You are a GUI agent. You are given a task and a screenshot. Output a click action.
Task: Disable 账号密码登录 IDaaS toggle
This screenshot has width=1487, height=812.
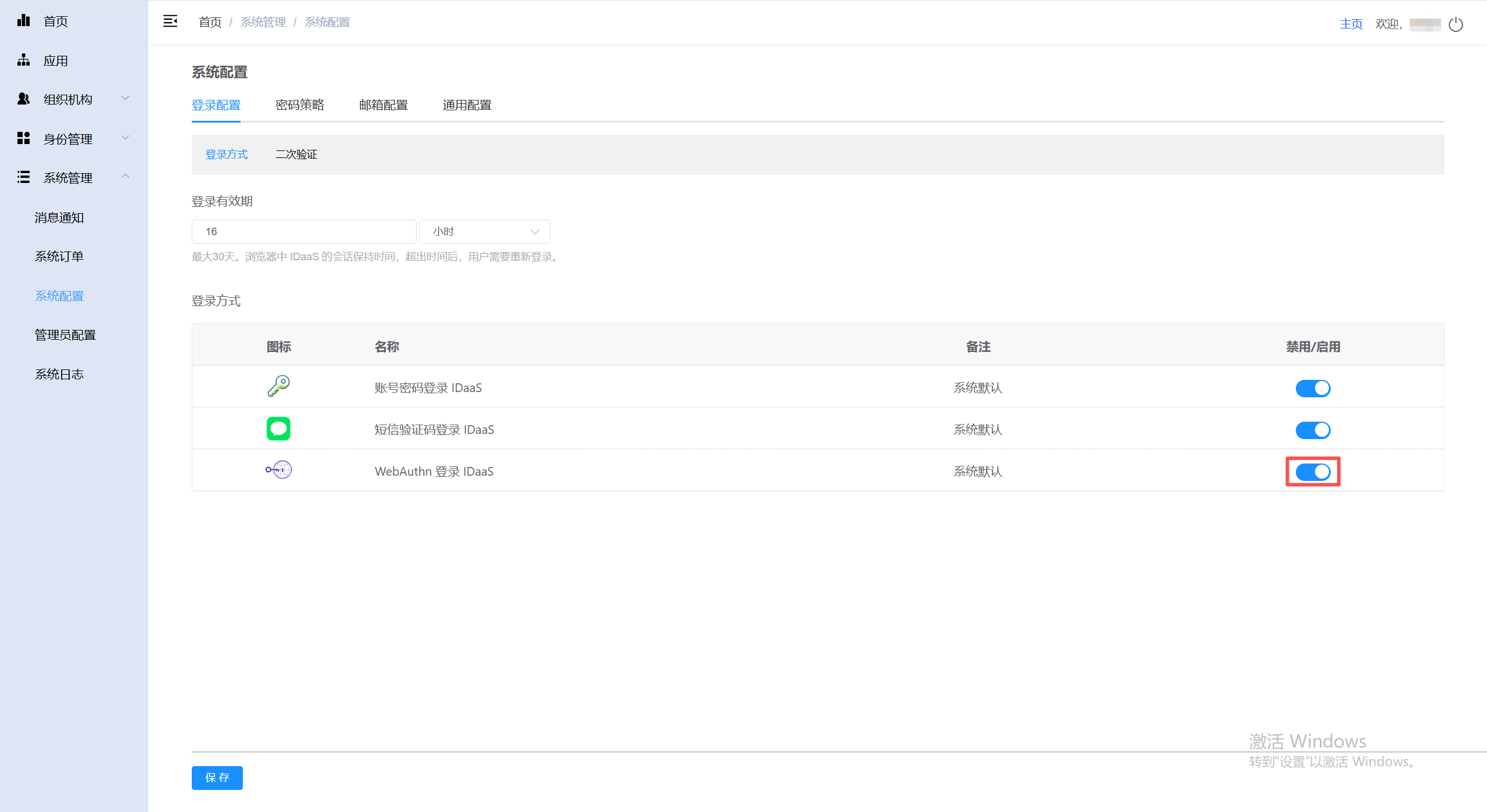1312,388
